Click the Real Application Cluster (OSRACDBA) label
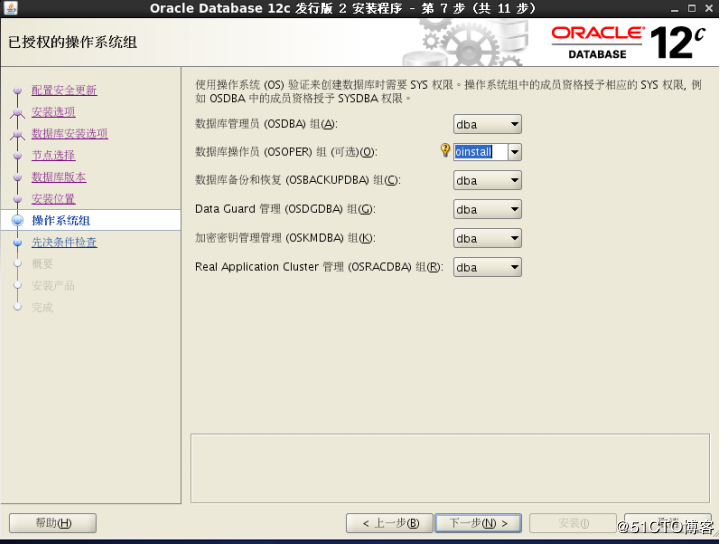This screenshot has width=724, height=544. pos(319,267)
